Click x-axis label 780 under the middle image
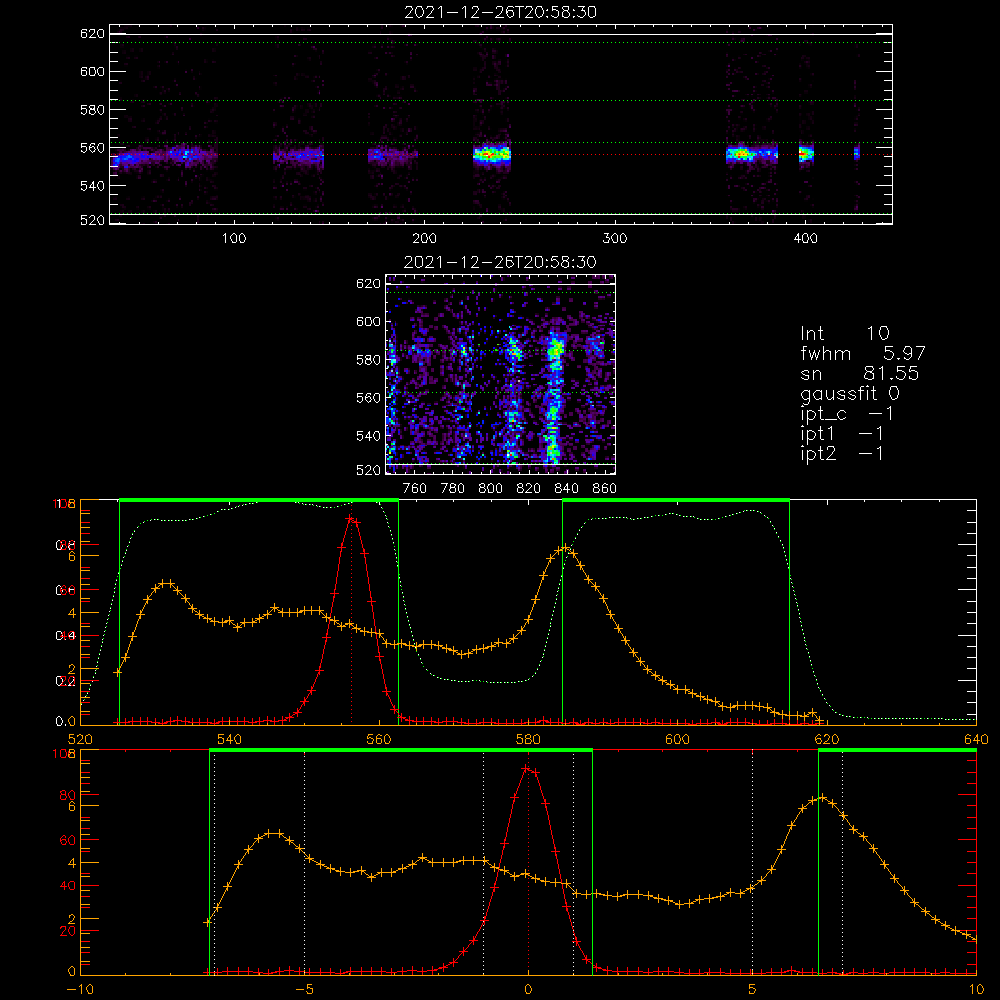 (x=453, y=489)
